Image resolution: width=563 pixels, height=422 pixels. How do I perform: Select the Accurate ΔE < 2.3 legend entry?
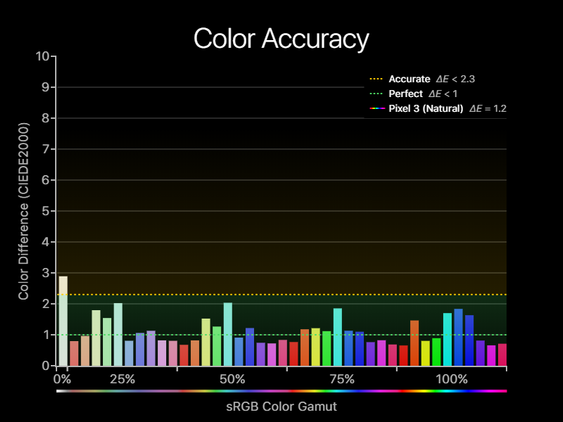(x=422, y=79)
